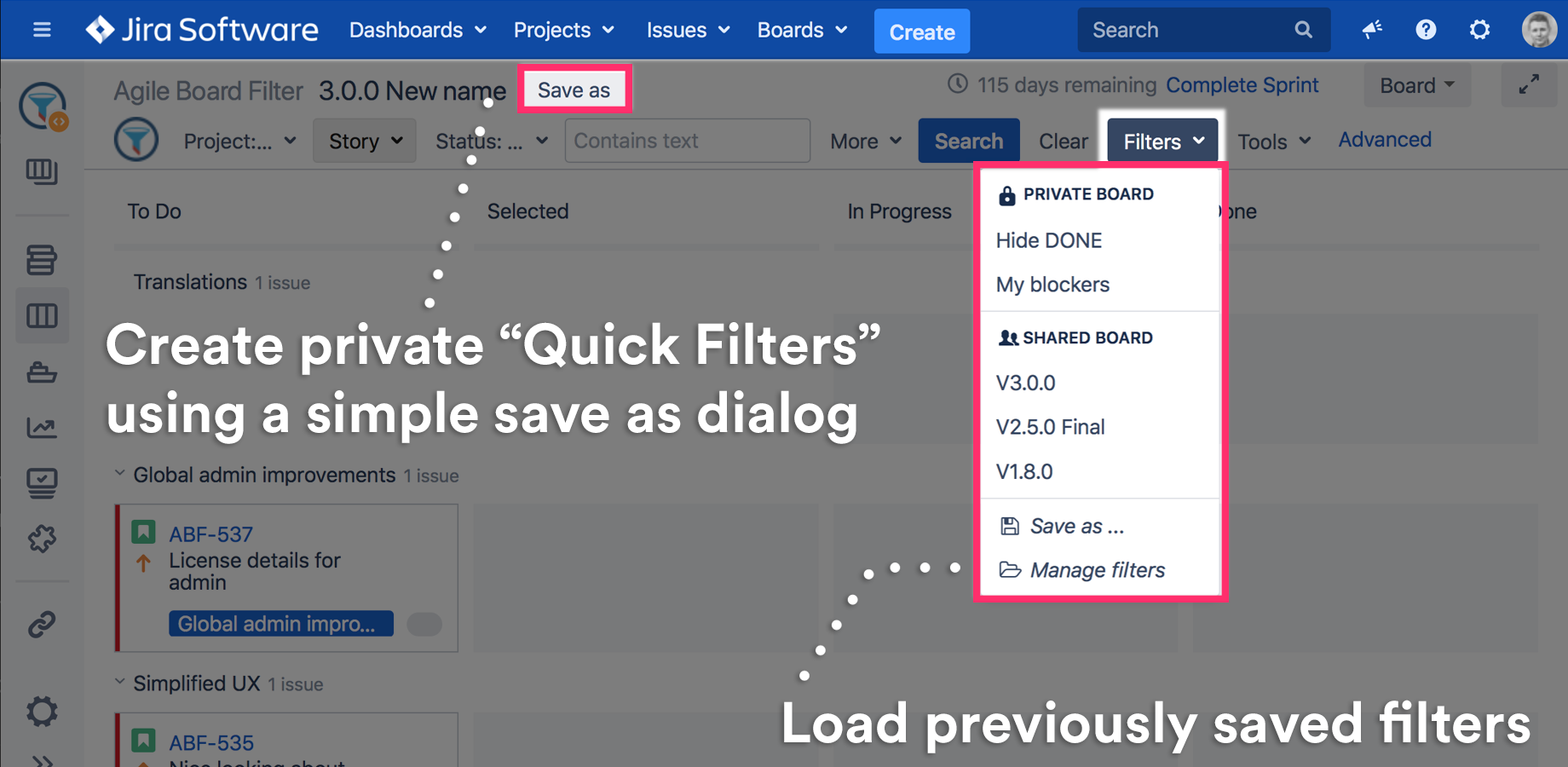The width and height of the screenshot is (1568, 767).
Task: Select Manage filters in the Filters menu
Action: click(x=1098, y=570)
